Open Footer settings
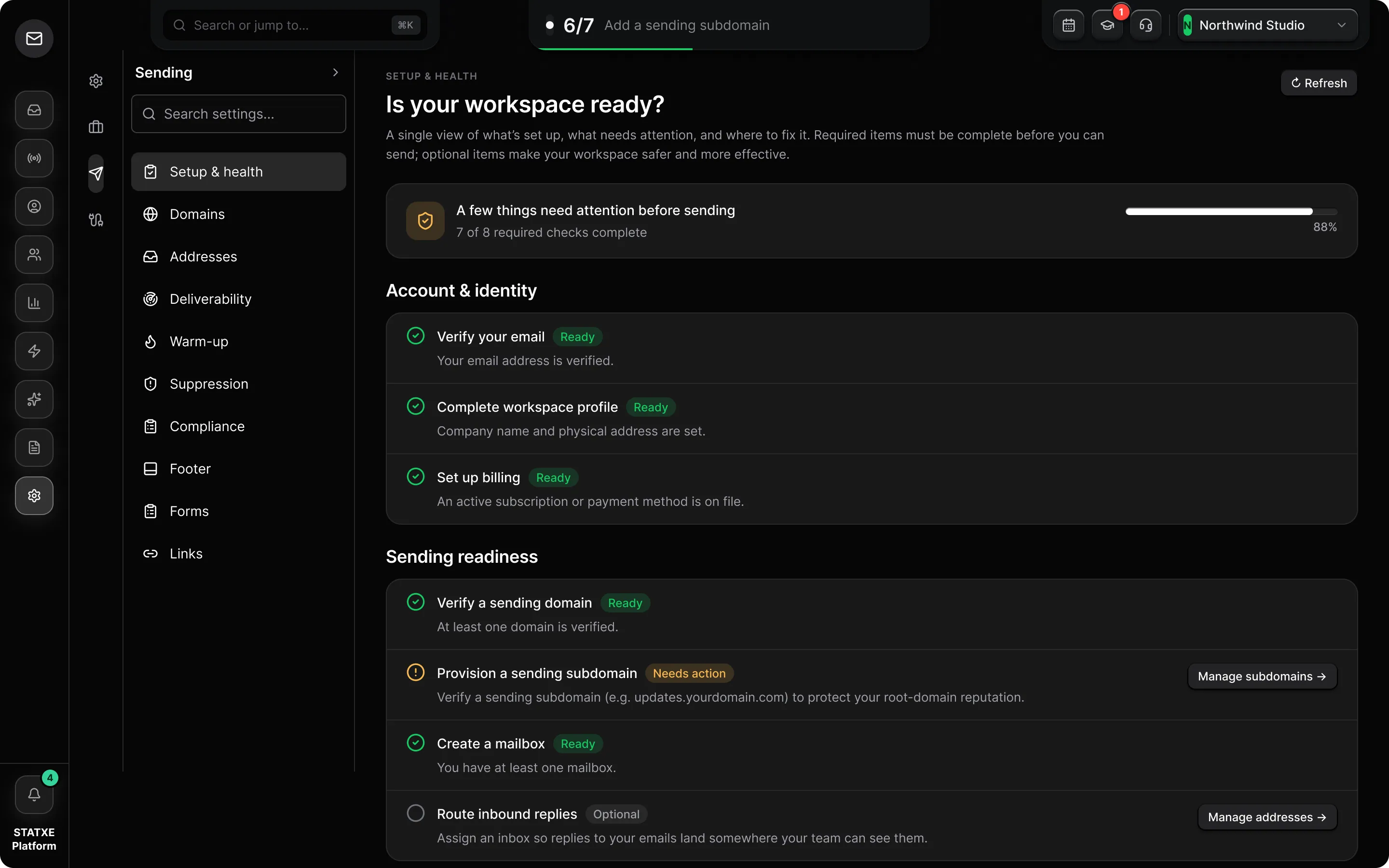1389x868 pixels. tap(238, 469)
